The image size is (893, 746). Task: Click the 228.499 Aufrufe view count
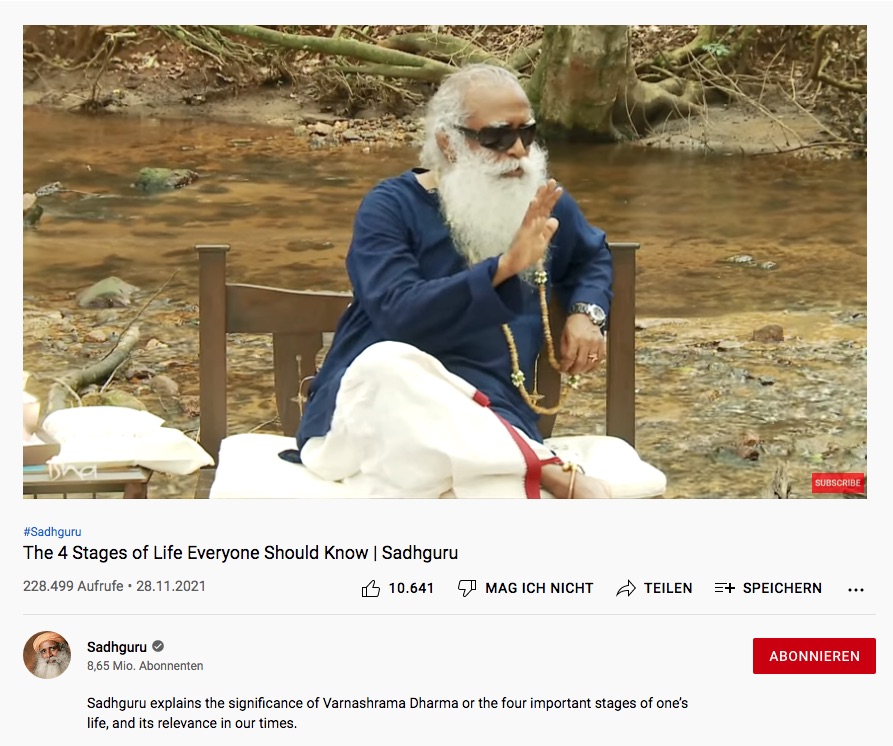coord(73,587)
